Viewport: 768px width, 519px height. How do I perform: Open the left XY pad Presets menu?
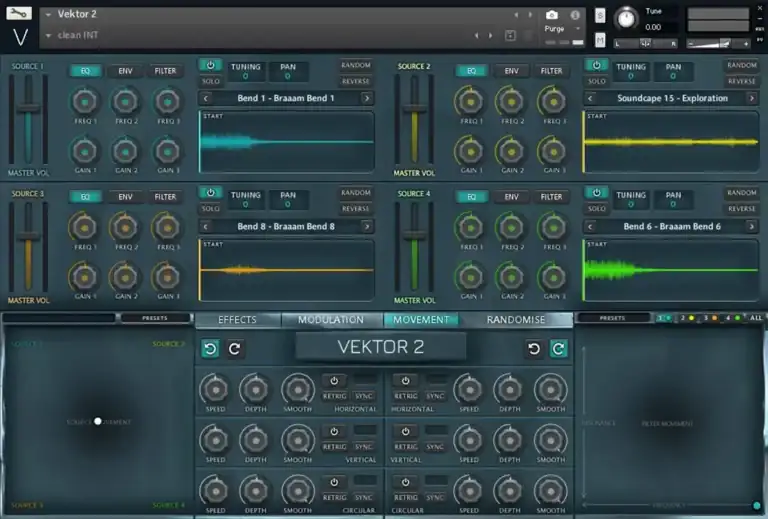pos(155,318)
